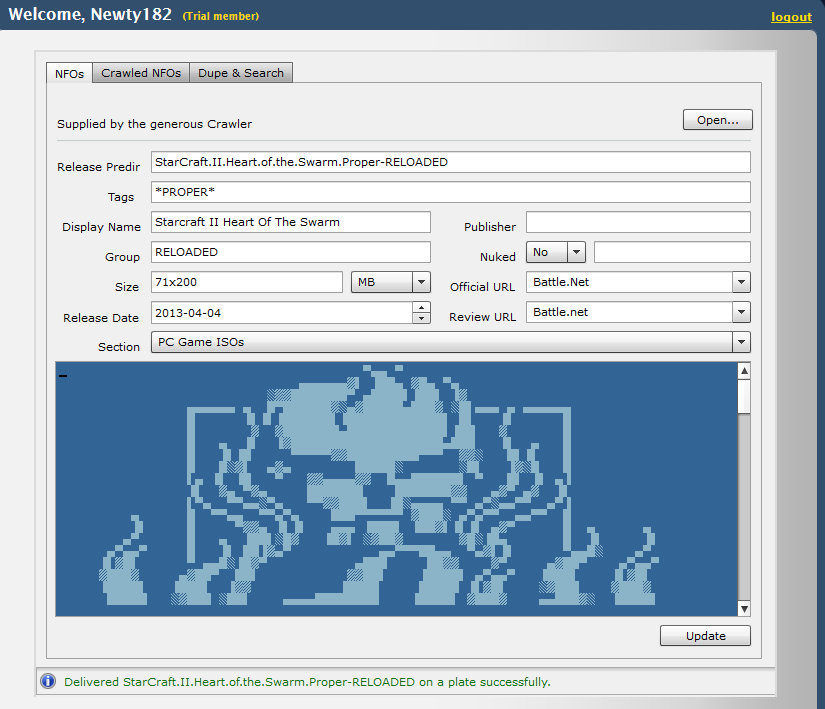Click the NFO scrollbar down arrow
The height and width of the screenshot is (709, 825).
[744, 609]
